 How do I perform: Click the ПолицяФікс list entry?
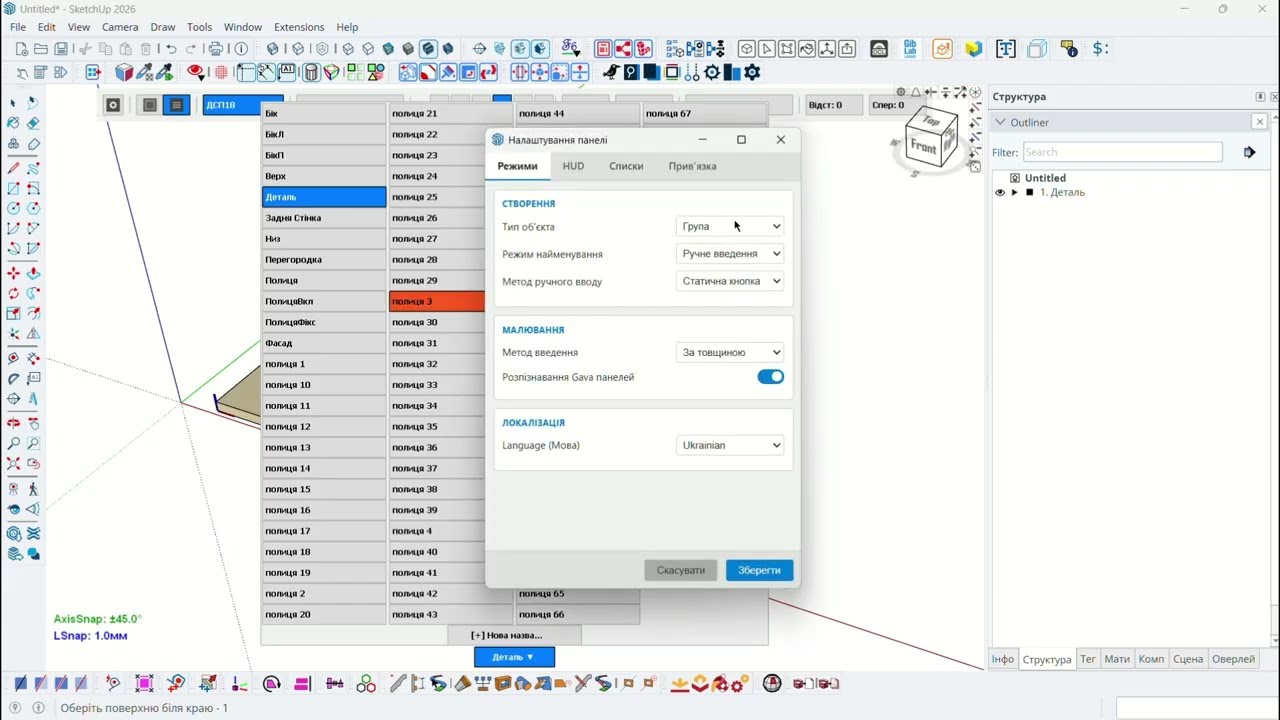(x=324, y=322)
